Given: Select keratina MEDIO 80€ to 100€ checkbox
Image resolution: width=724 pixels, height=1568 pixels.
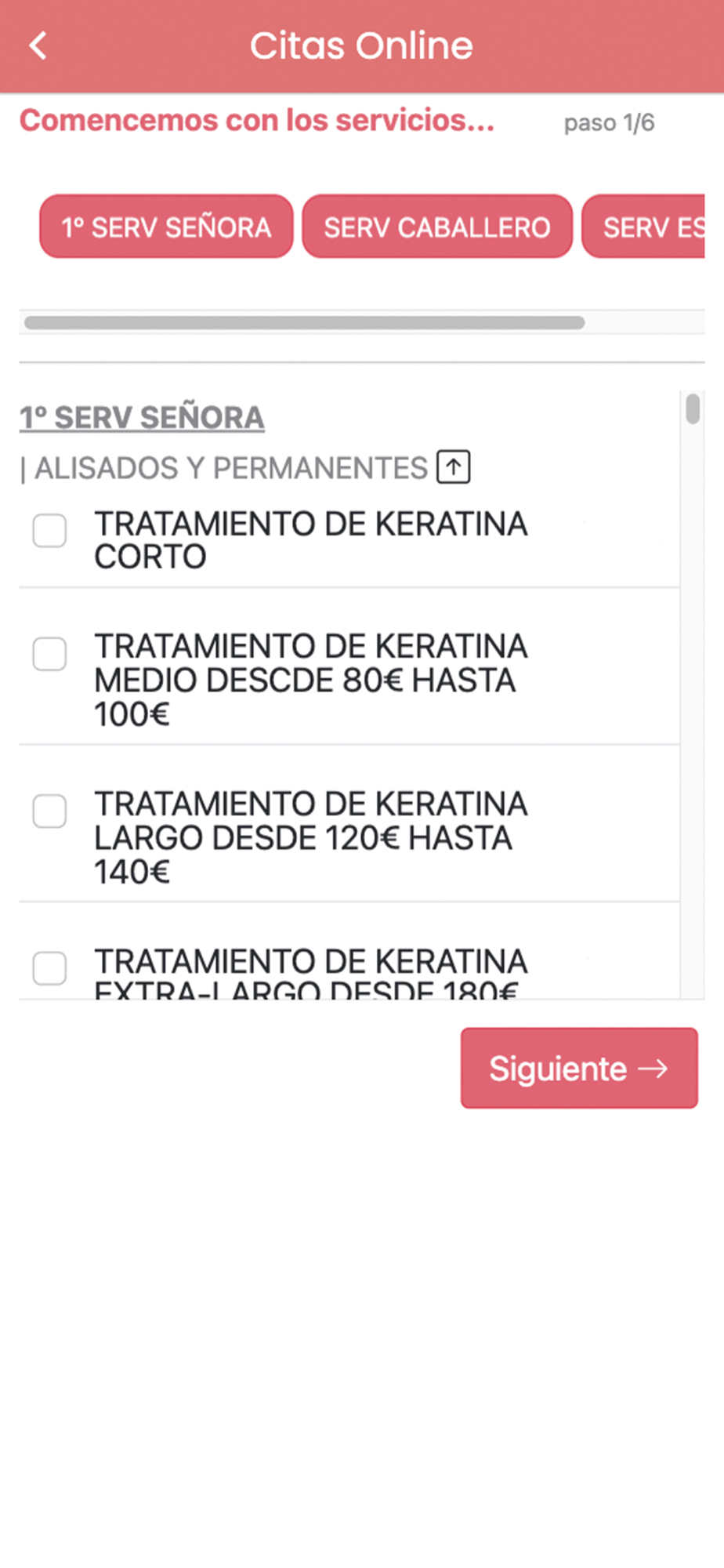Looking at the screenshot, I should point(49,654).
